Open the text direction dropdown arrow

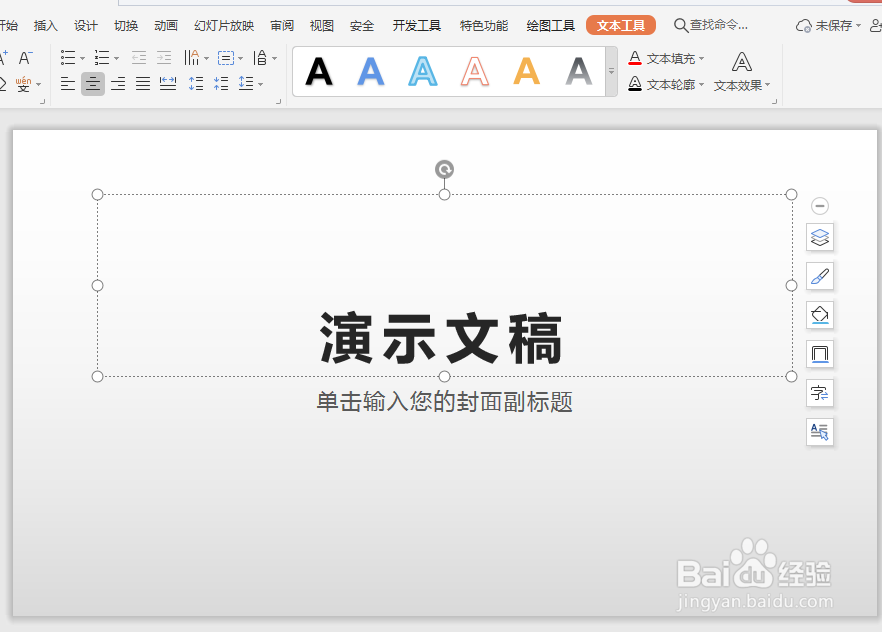coord(274,58)
